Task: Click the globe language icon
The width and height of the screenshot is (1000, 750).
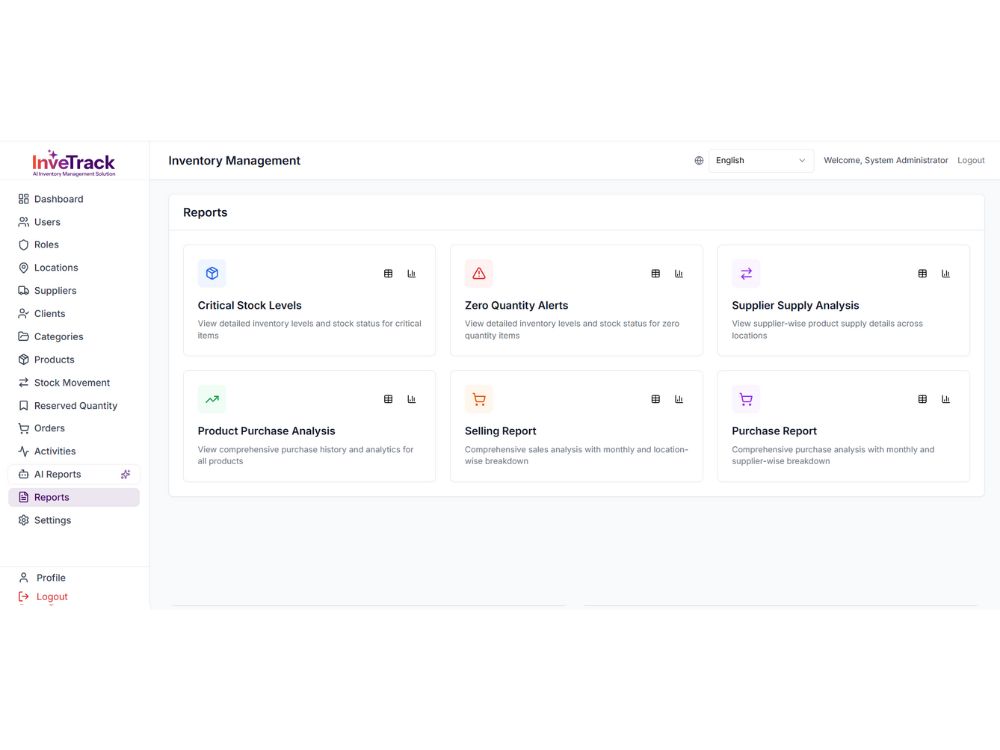Action: tap(699, 161)
